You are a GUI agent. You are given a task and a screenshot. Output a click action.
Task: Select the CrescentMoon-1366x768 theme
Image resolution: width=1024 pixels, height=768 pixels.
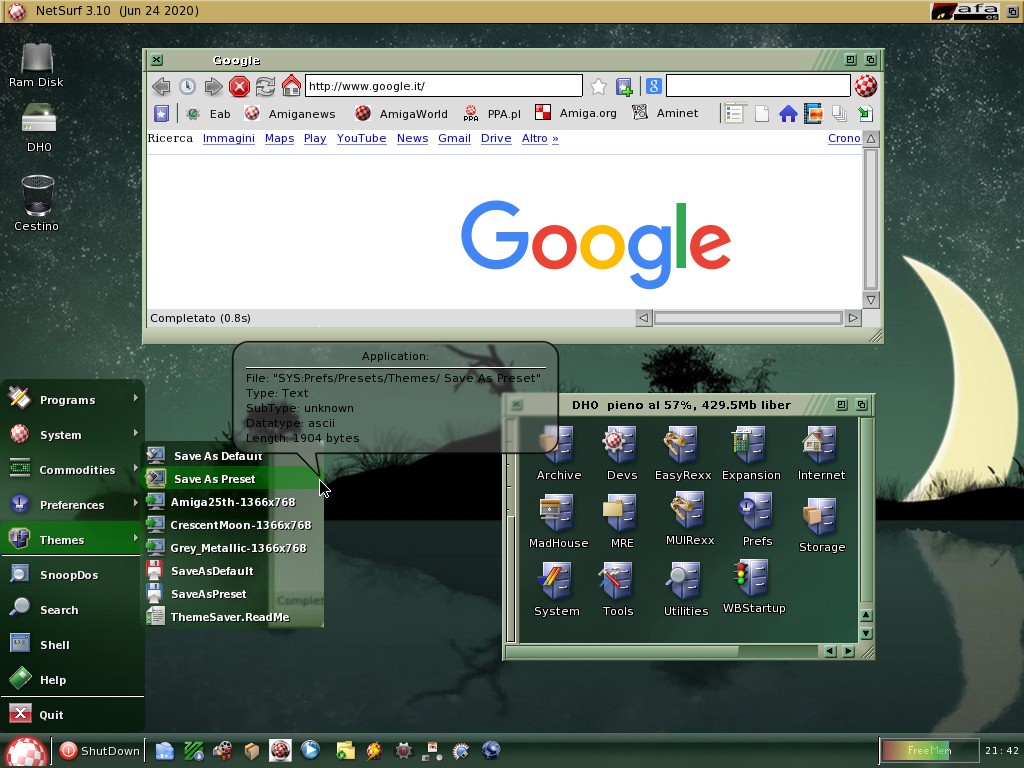(240, 525)
